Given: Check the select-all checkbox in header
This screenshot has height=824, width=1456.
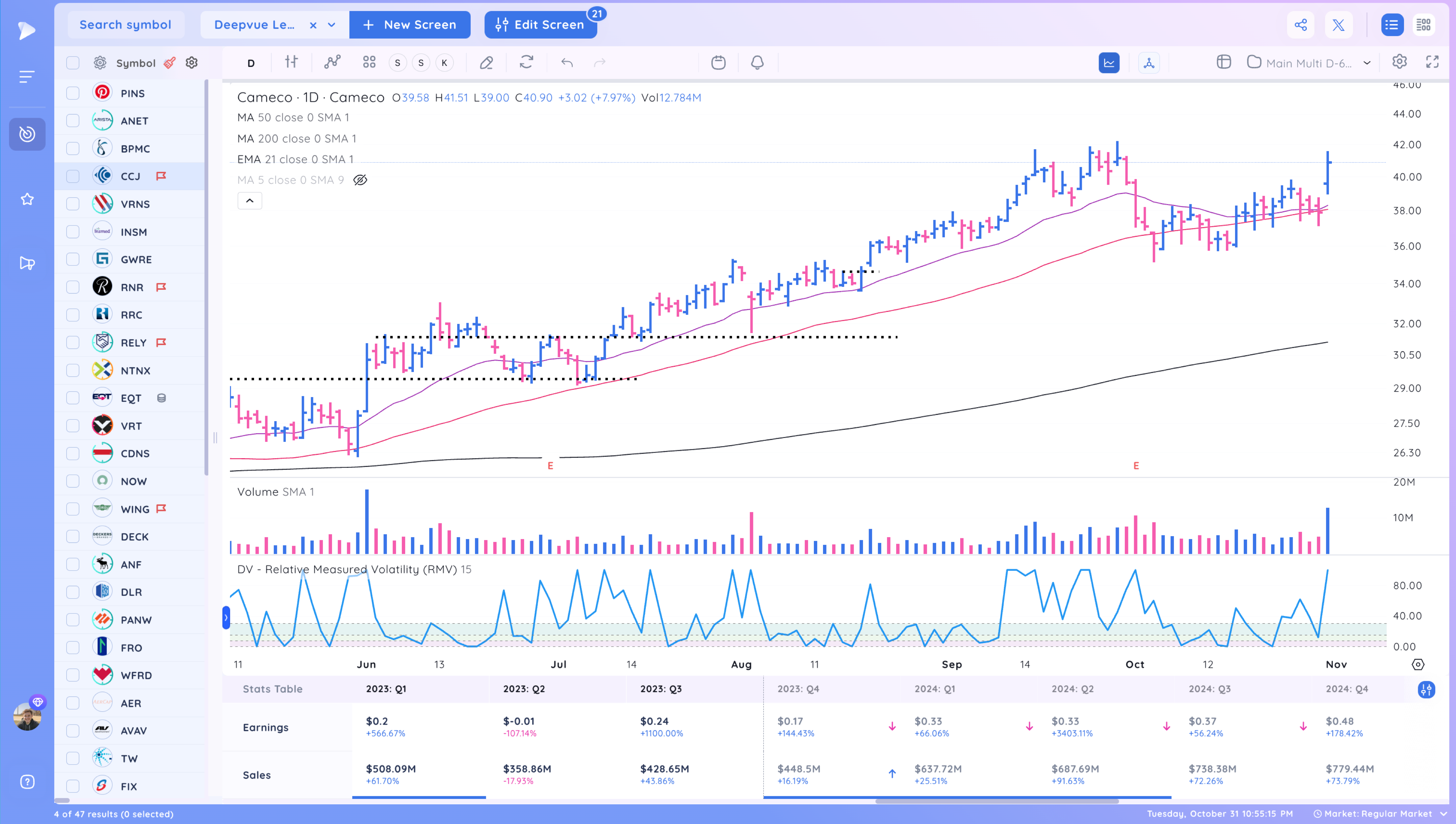Looking at the screenshot, I should coord(73,63).
